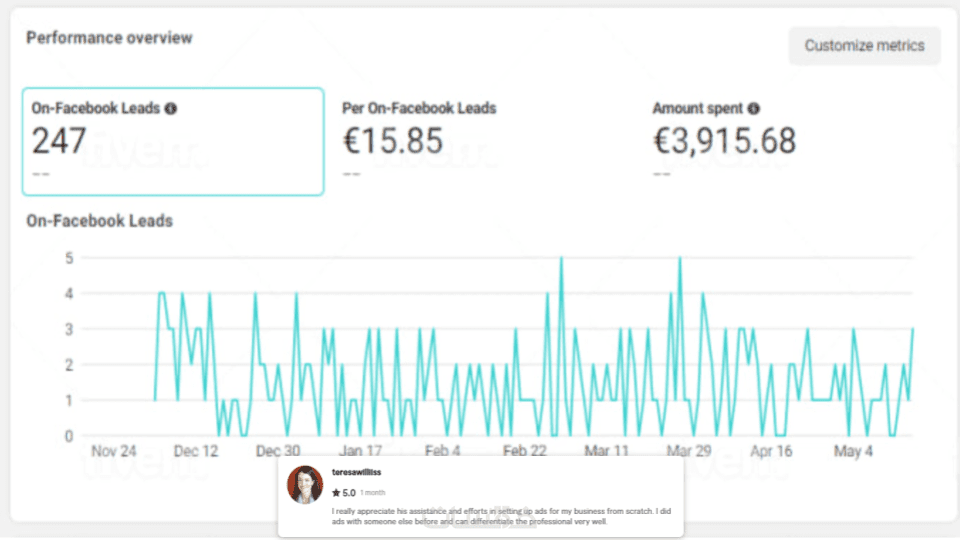Select the On-Facebook Leads metric card
This screenshot has height=540, width=960.
[173, 141]
